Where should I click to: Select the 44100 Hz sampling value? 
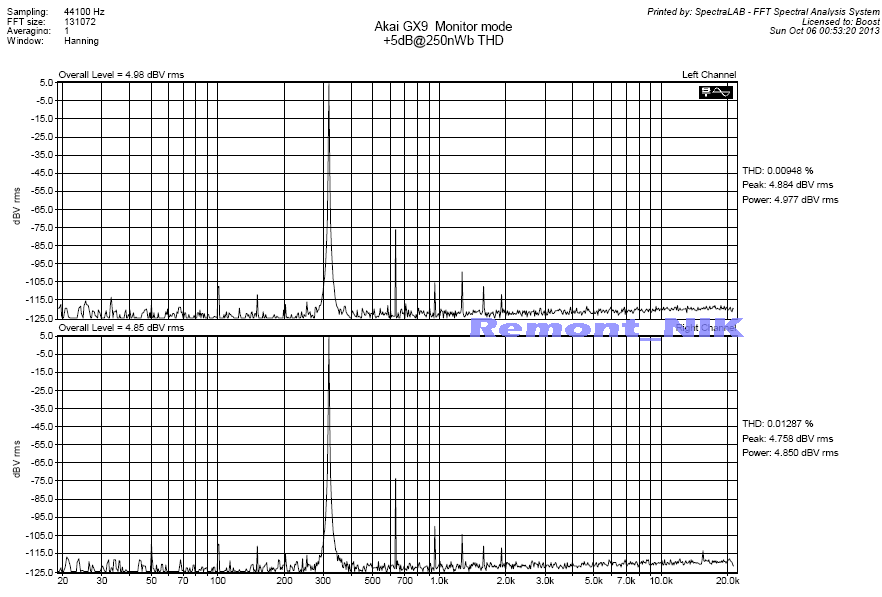point(85,8)
